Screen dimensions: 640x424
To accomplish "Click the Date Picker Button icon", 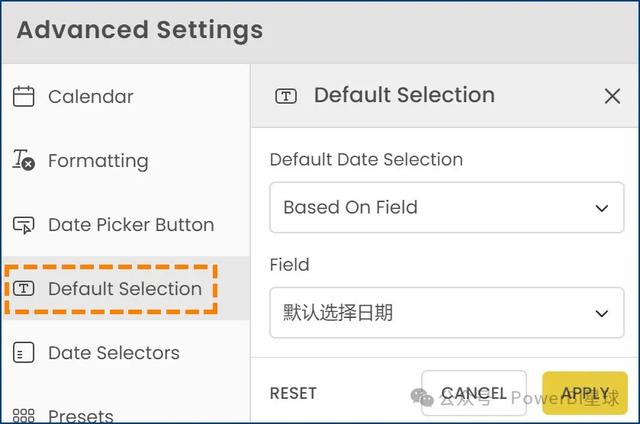I will 23,225.
